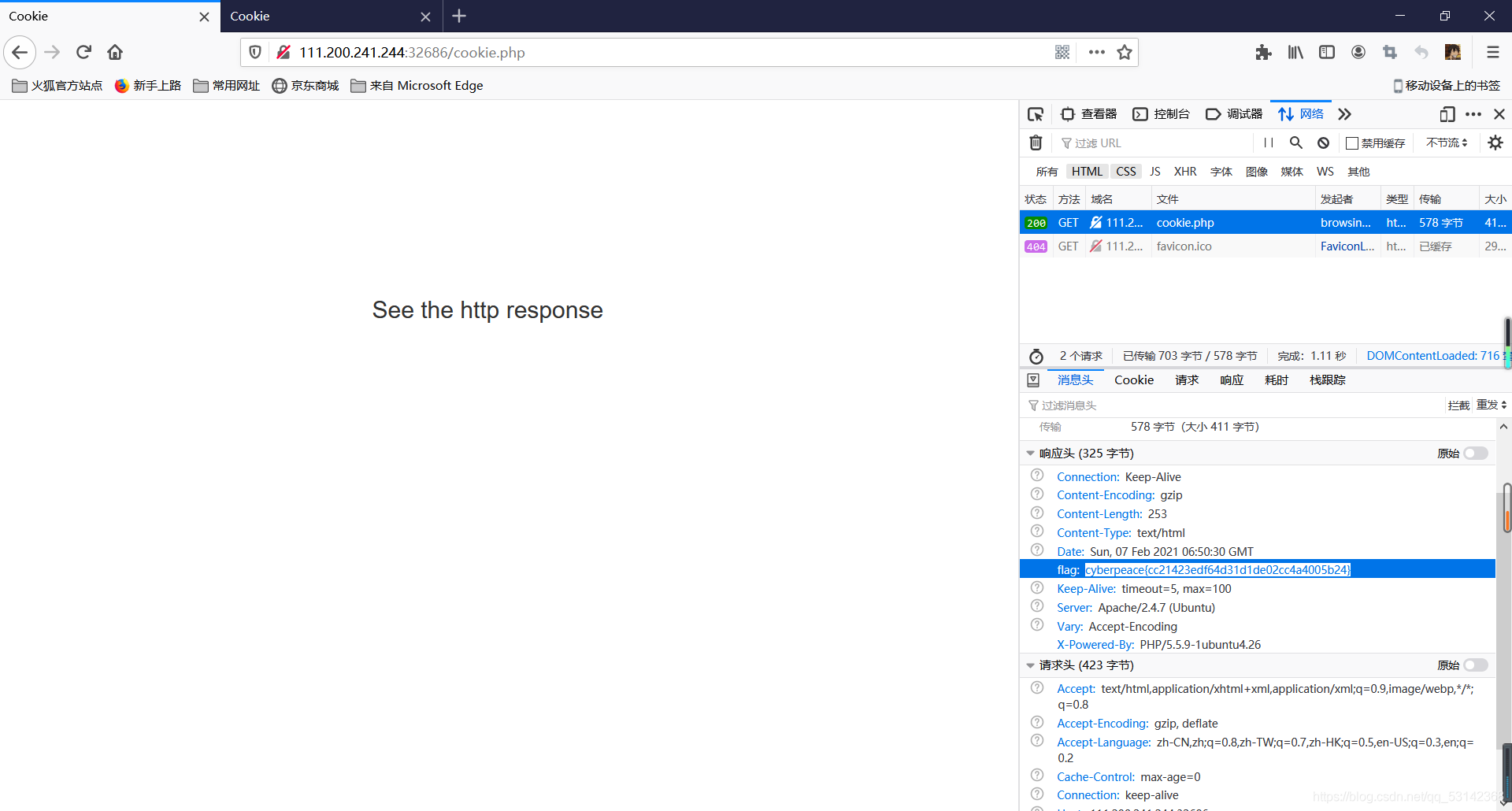
Task: Open the extensions puzzle icon
Action: coord(1264,53)
